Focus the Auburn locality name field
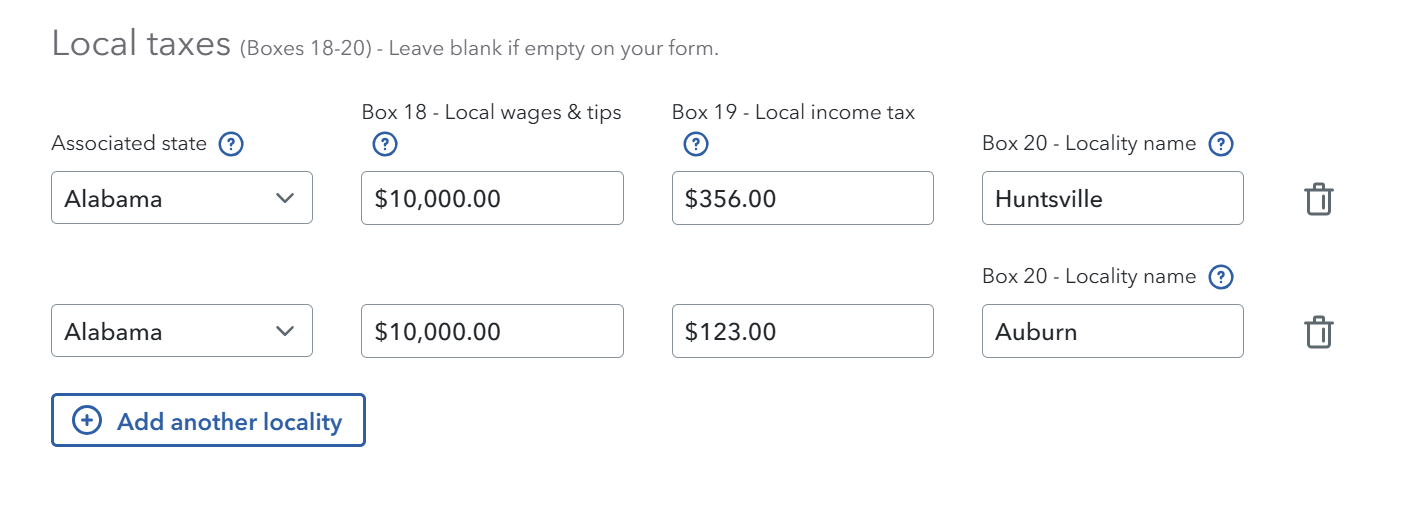The height and width of the screenshot is (505, 1404). (1112, 331)
